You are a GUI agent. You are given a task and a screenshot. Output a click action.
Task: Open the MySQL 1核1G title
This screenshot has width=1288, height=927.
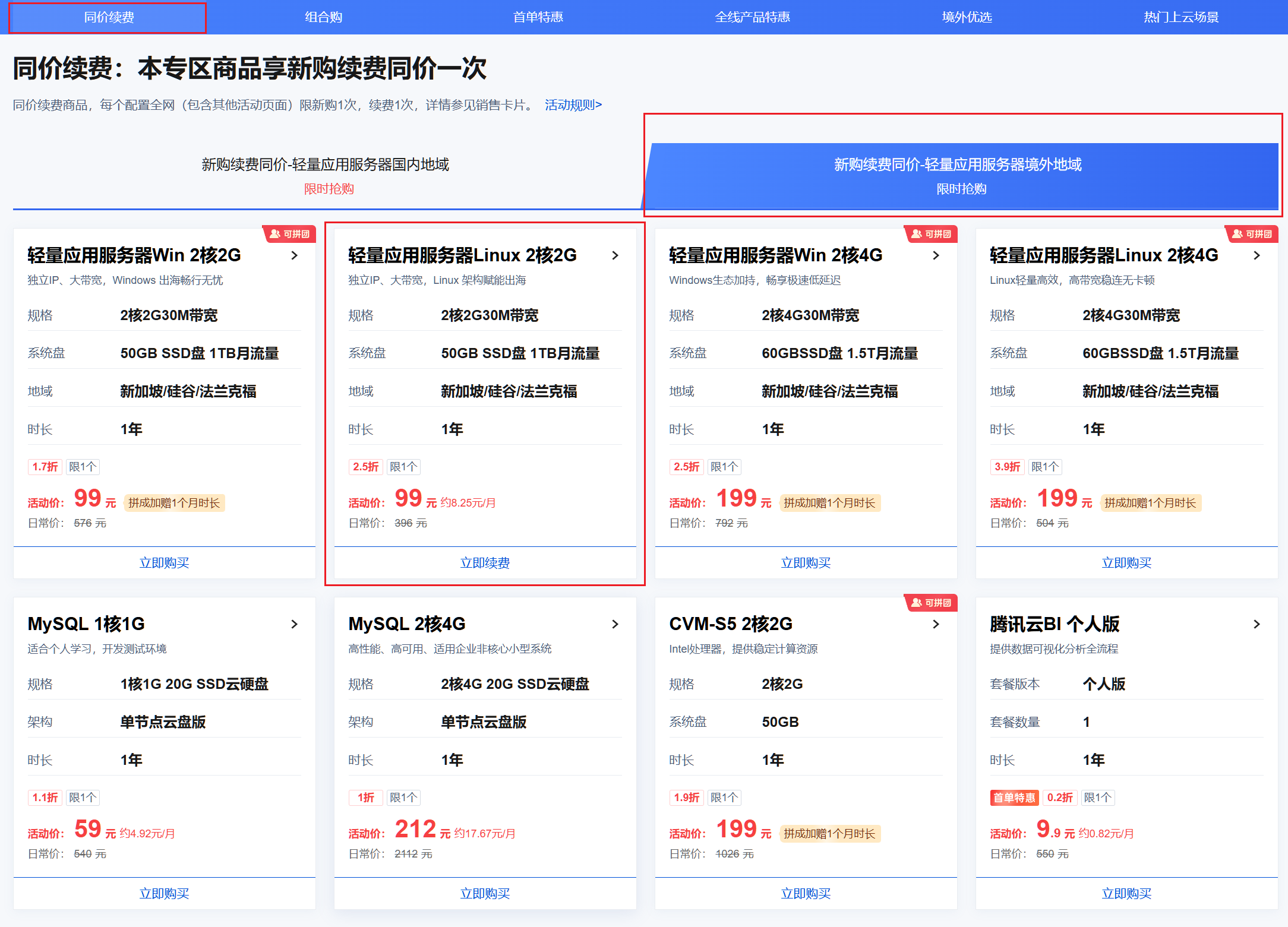[86, 624]
